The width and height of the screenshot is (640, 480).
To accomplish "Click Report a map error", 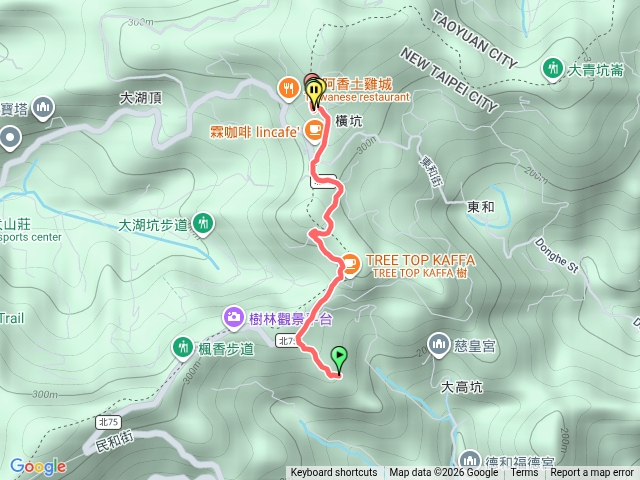I will pyautogui.click(x=592, y=473).
